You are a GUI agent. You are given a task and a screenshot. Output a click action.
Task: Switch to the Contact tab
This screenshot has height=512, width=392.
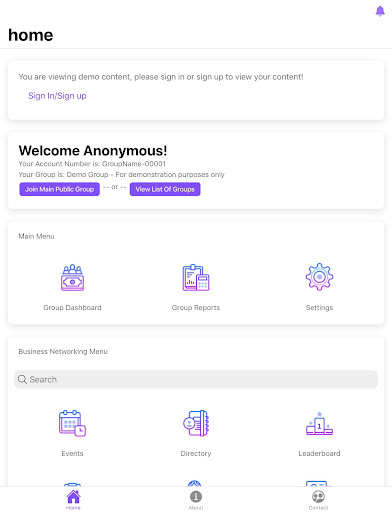point(318,500)
